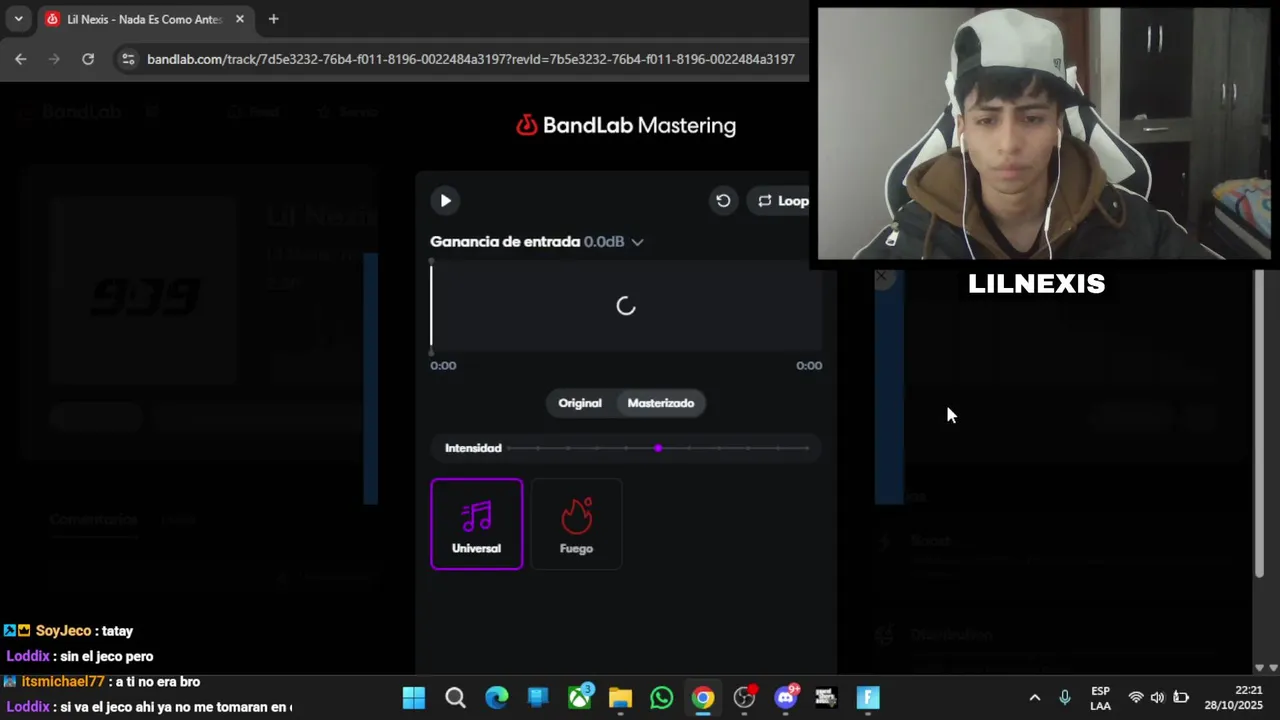This screenshot has height=720, width=1280.
Task: Reload the BandLab page
Action: pos(88,59)
